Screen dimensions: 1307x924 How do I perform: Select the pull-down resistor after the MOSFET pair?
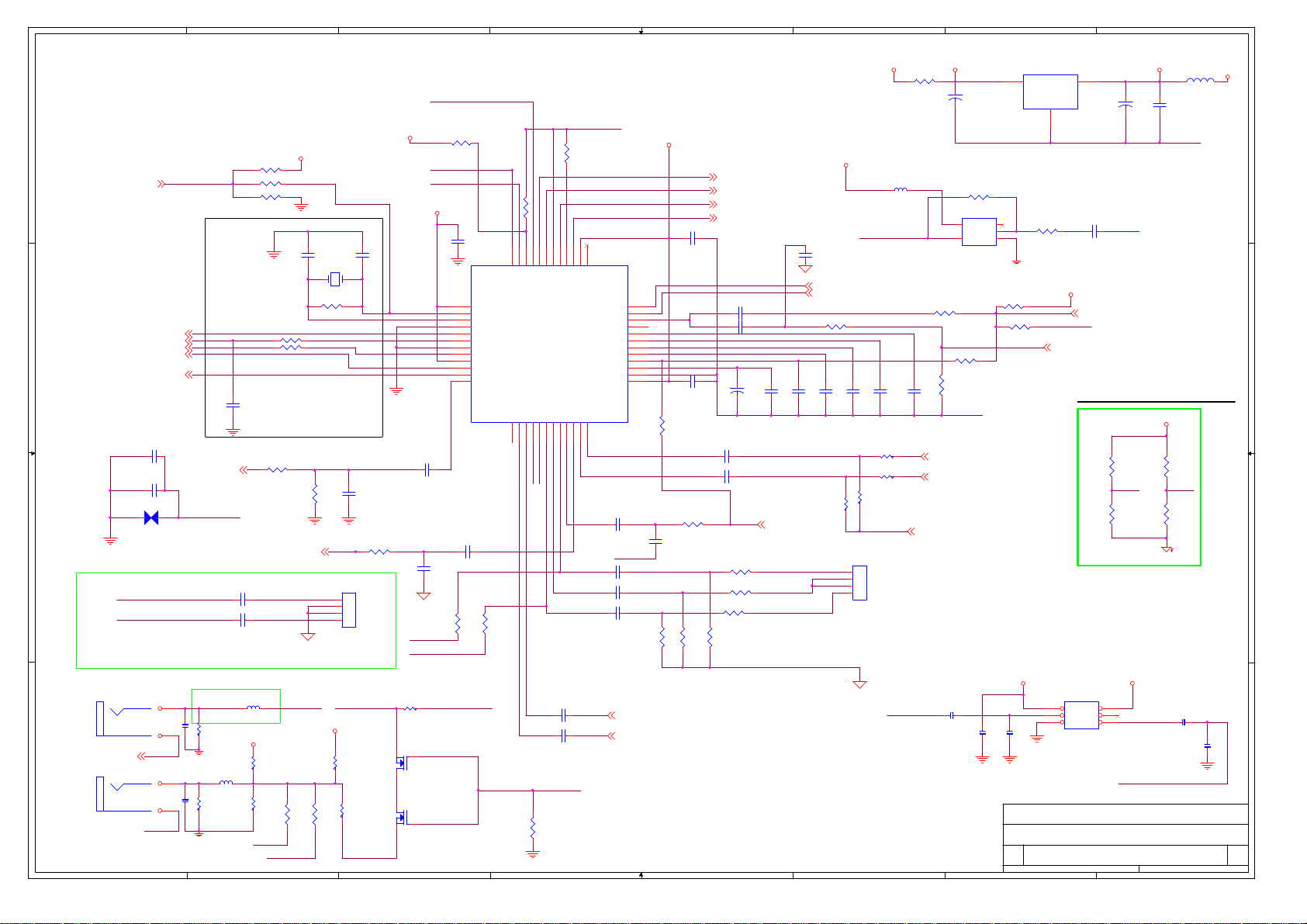pyautogui.click(x=533, y=826)
